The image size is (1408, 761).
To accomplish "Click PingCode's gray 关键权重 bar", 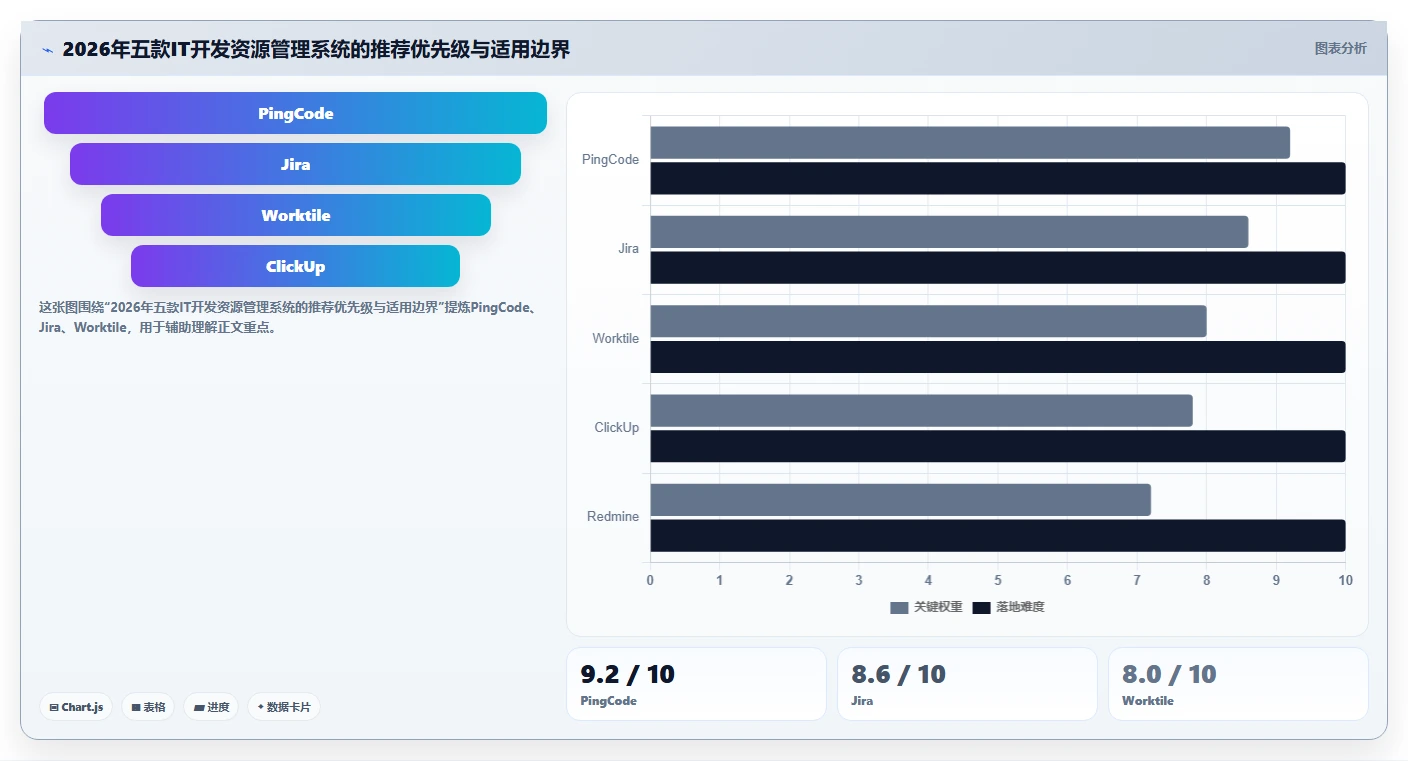I will click(970, 142).
